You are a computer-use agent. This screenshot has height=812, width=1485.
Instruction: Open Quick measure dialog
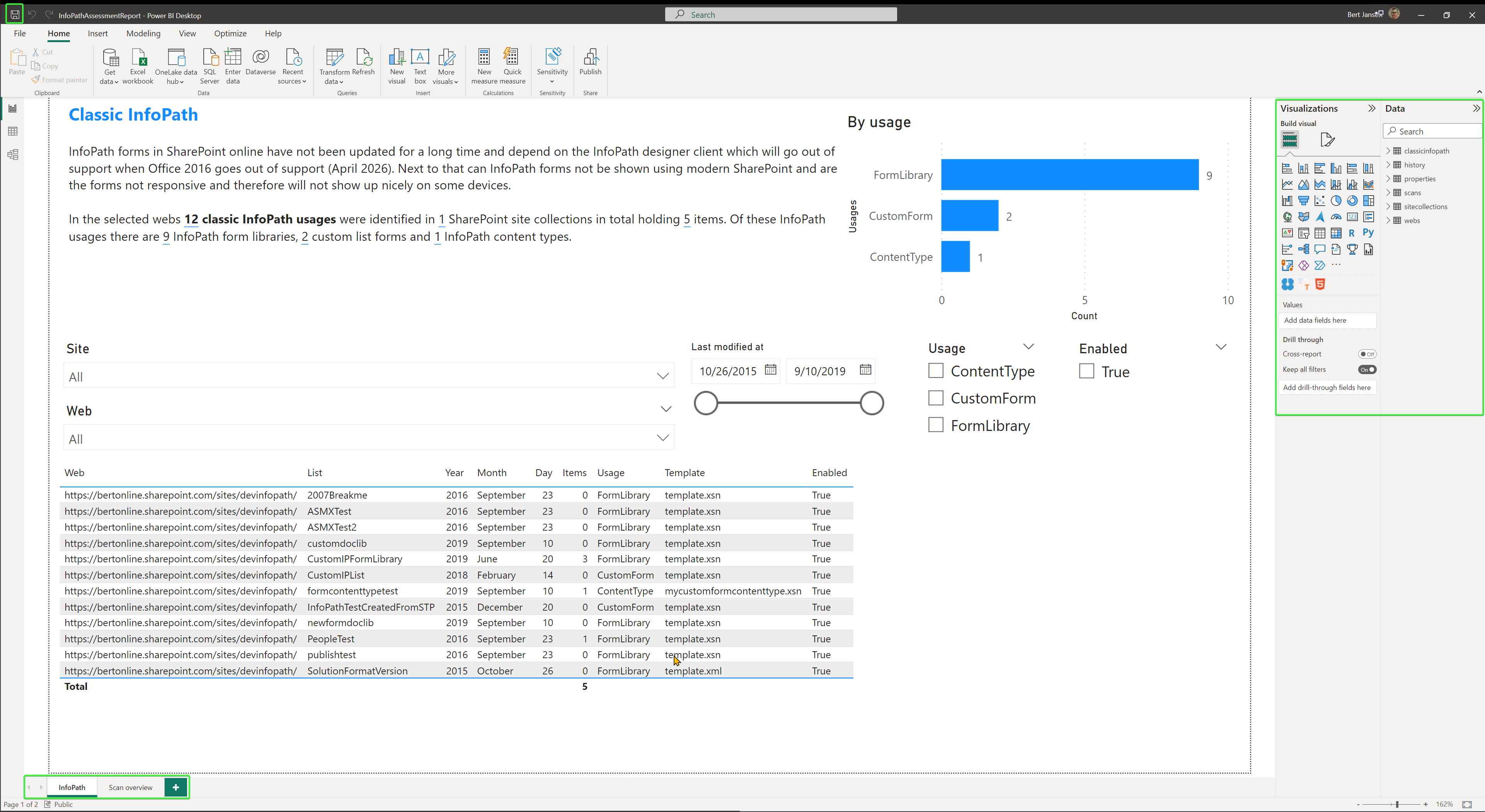[513, 66]
